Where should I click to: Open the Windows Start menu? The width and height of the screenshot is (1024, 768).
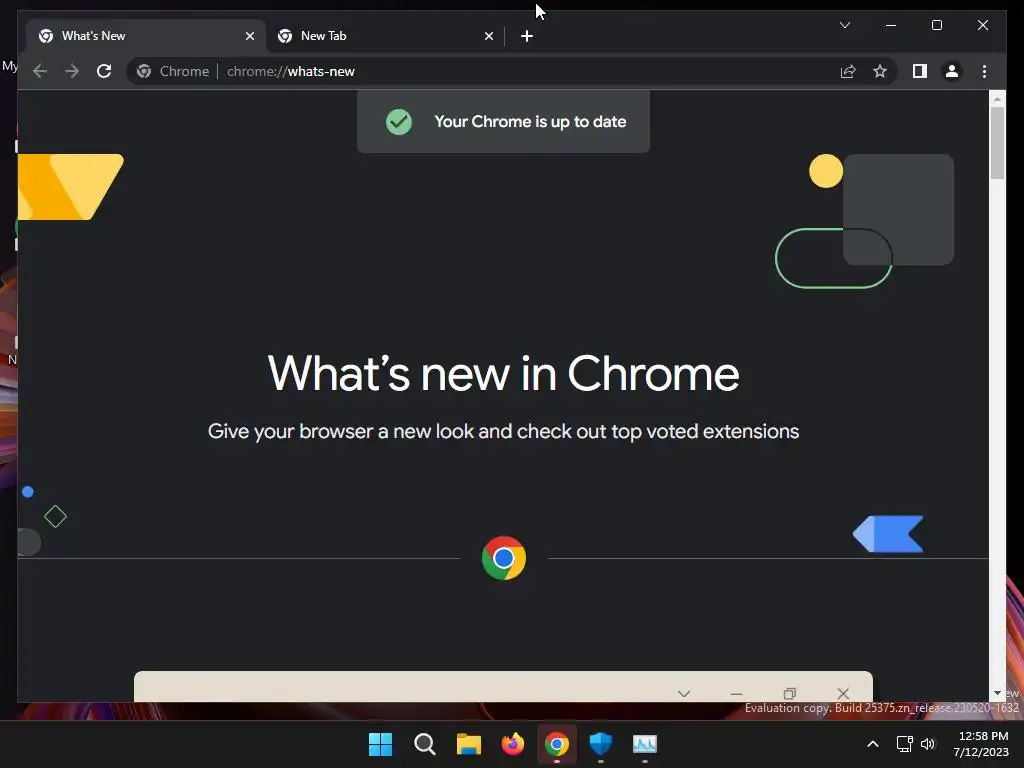380,744
